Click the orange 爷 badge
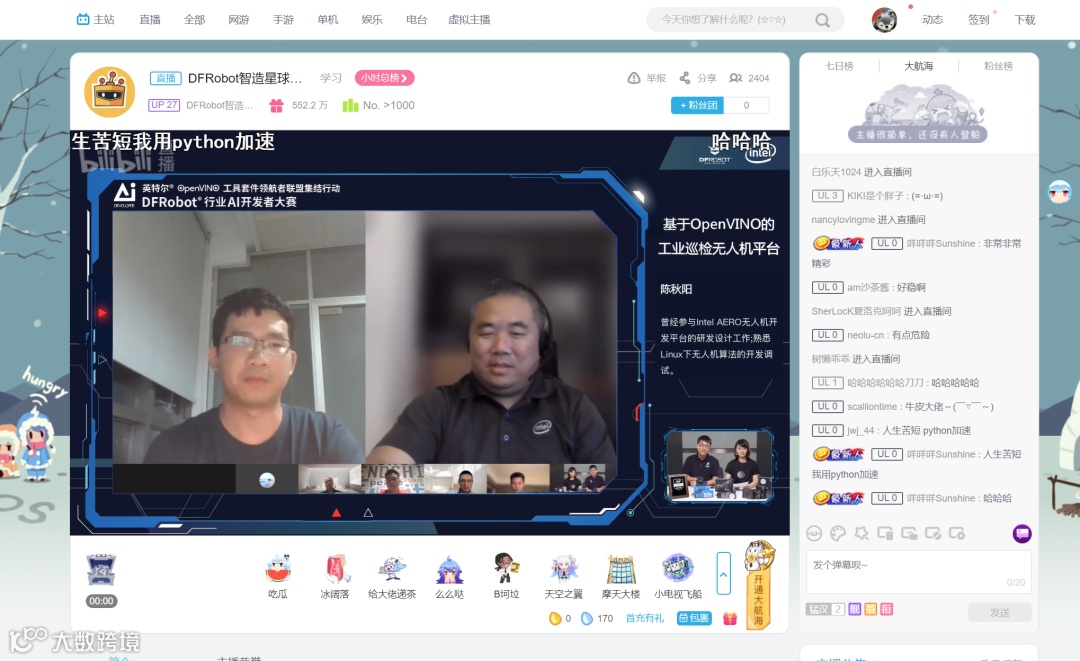 pos(871,609)
